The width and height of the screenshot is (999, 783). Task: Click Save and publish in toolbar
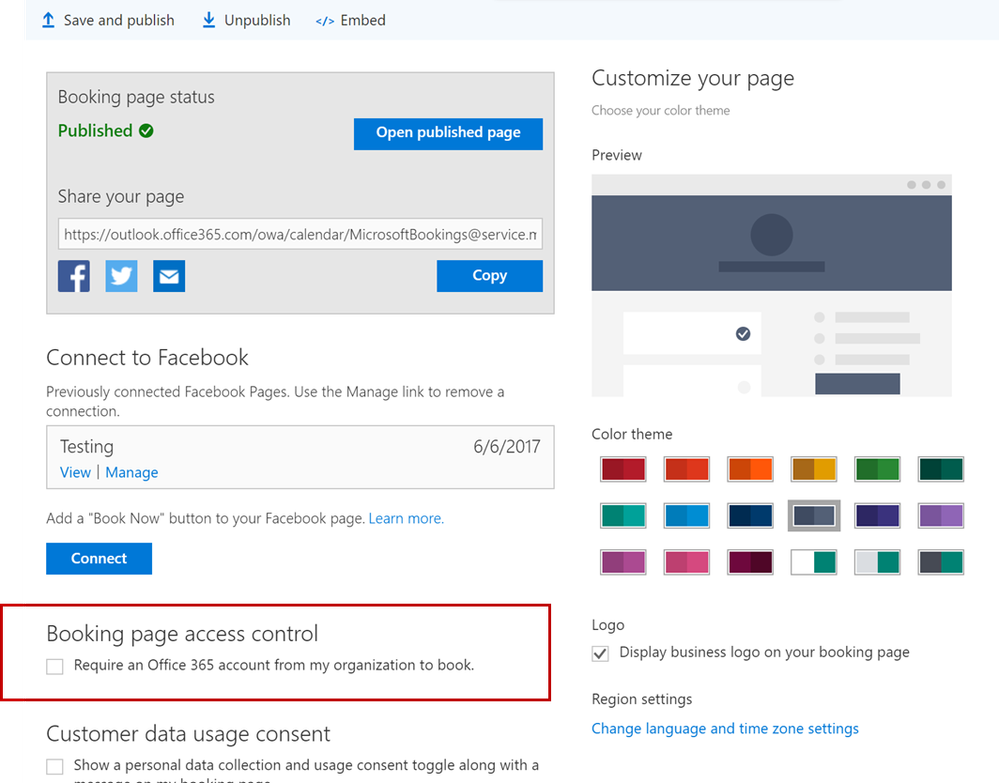[x=108, y=20]
